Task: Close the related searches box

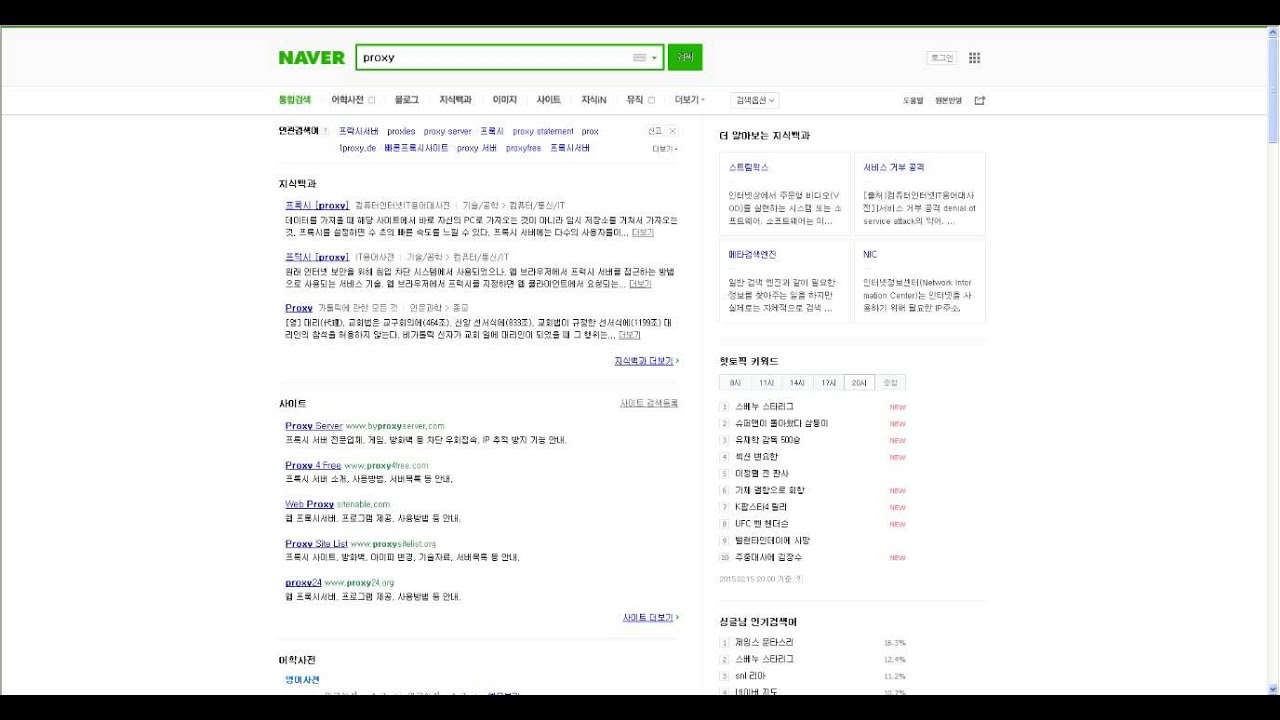Action: pyautogui.click(x=673, y=131)
